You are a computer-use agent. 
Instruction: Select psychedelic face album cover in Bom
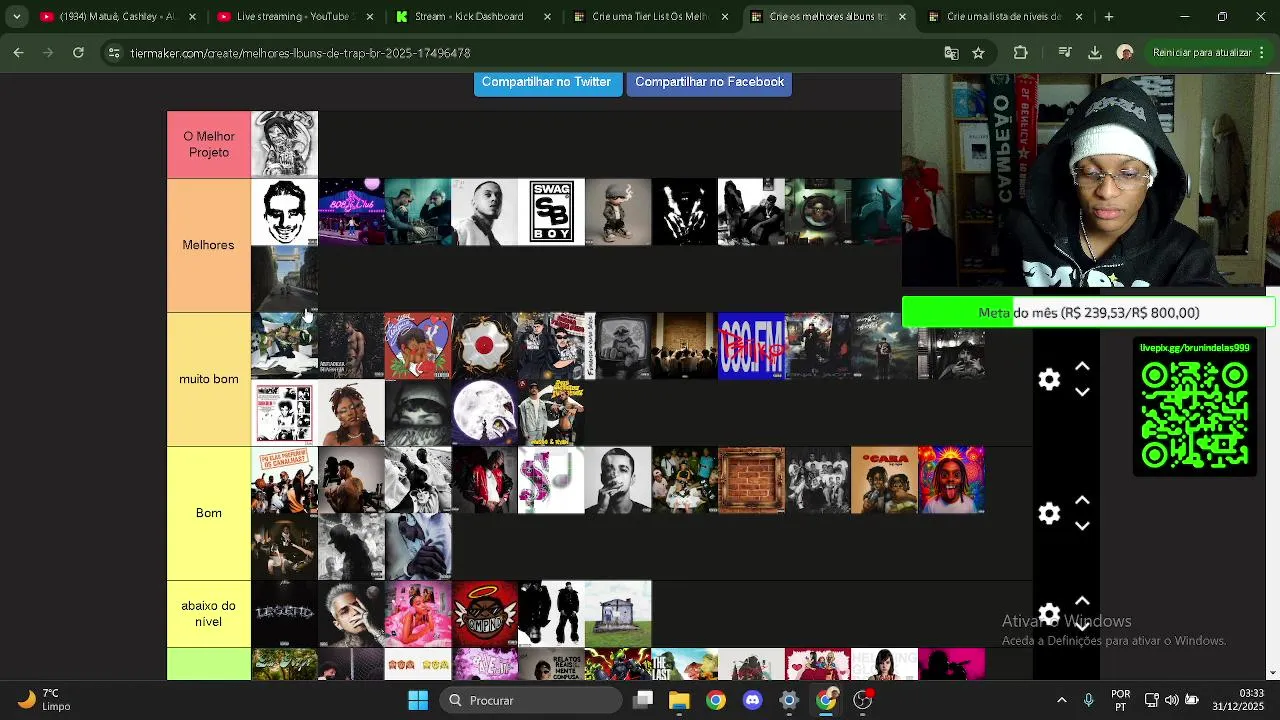pos(951,480)
